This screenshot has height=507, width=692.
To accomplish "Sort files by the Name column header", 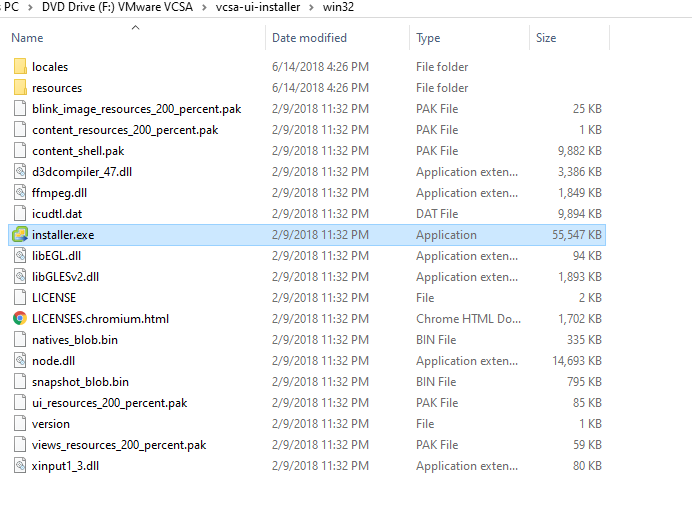I will click(27, 38).
